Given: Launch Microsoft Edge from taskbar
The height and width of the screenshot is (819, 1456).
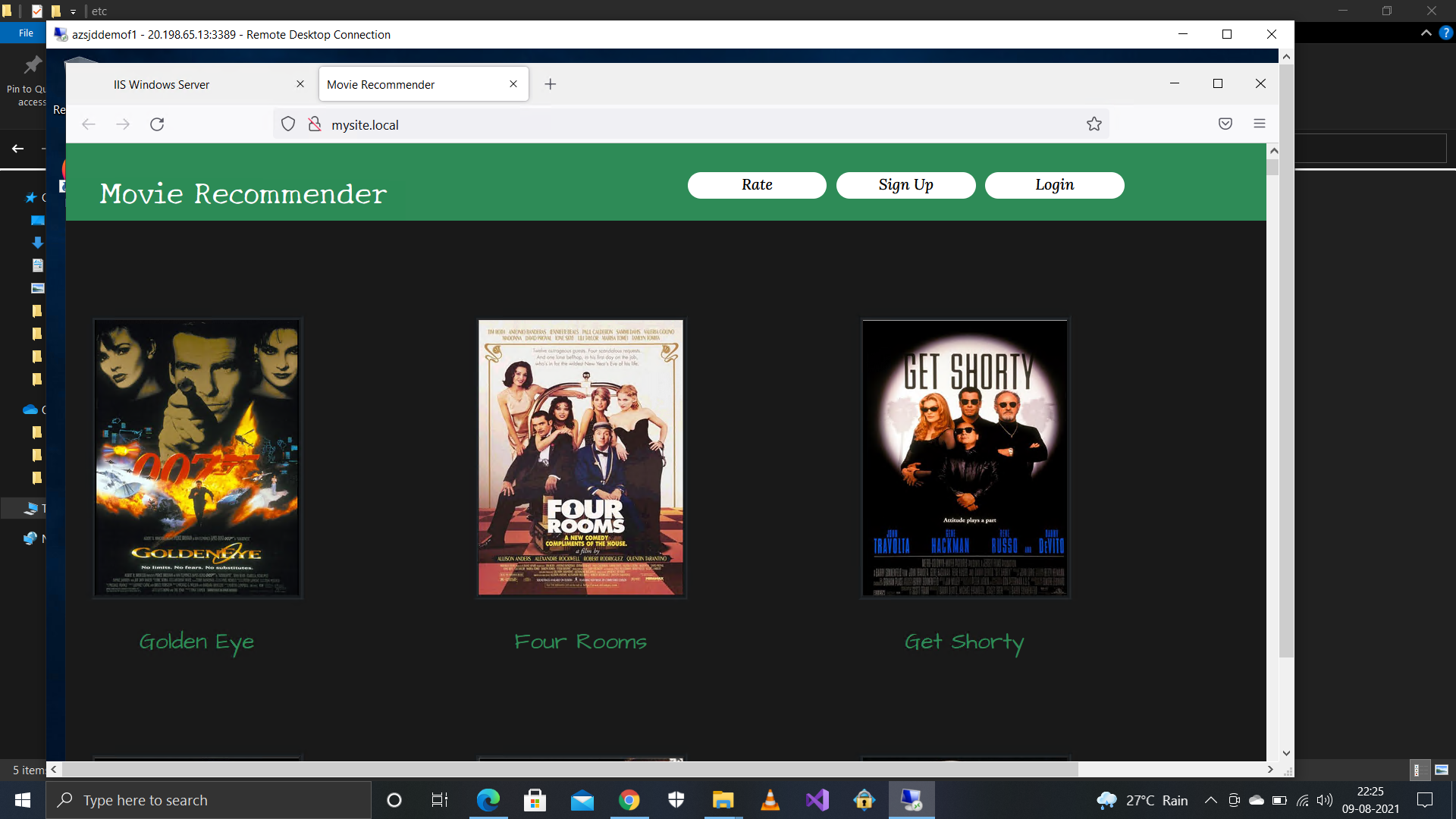Looking at the screenshot, I should [x=488, y=800].
